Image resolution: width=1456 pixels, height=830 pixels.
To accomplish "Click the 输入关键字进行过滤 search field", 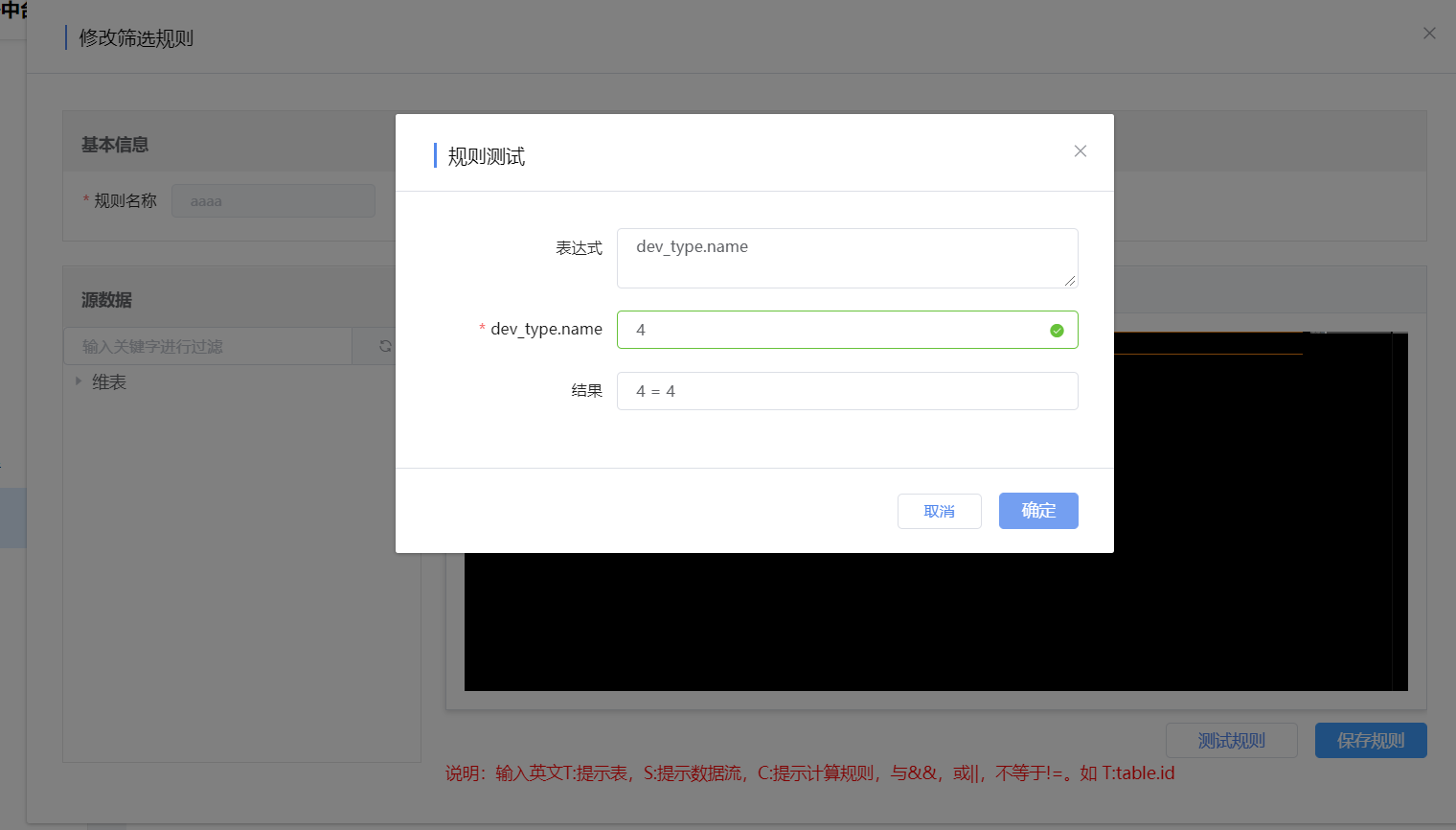I will point(208,346).
